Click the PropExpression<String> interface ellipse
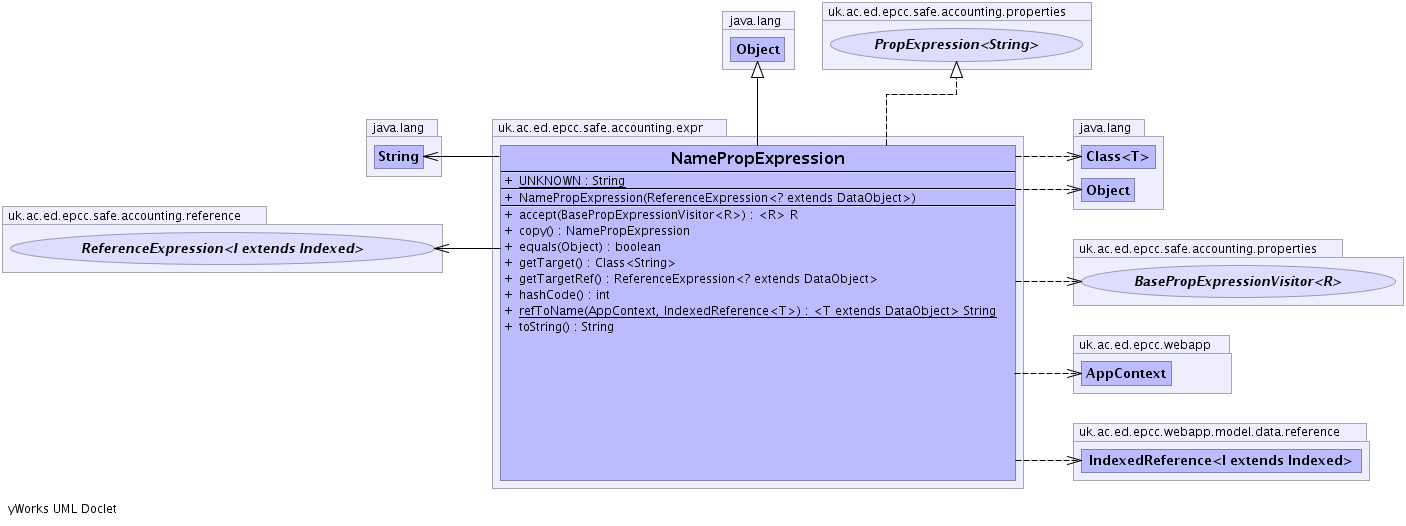 click(x=956, y=45)
